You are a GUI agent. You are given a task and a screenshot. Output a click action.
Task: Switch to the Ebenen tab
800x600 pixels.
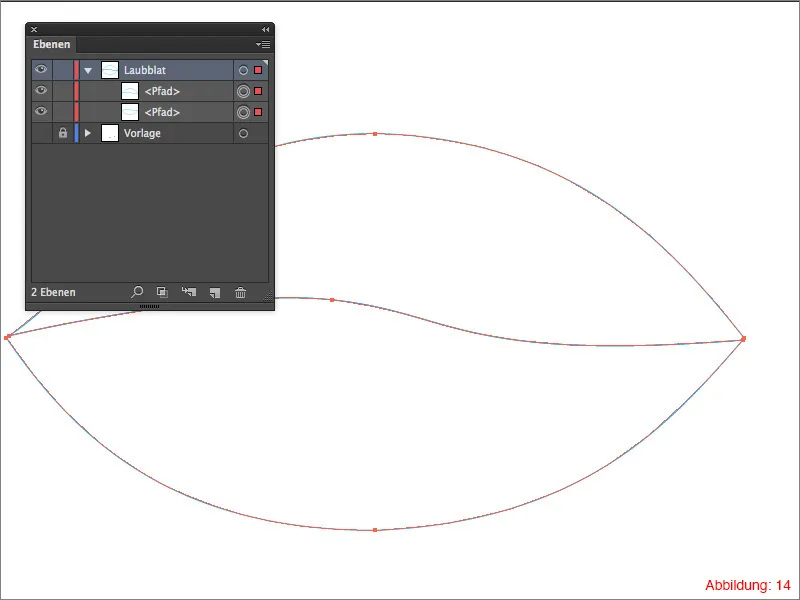point(52,44)
